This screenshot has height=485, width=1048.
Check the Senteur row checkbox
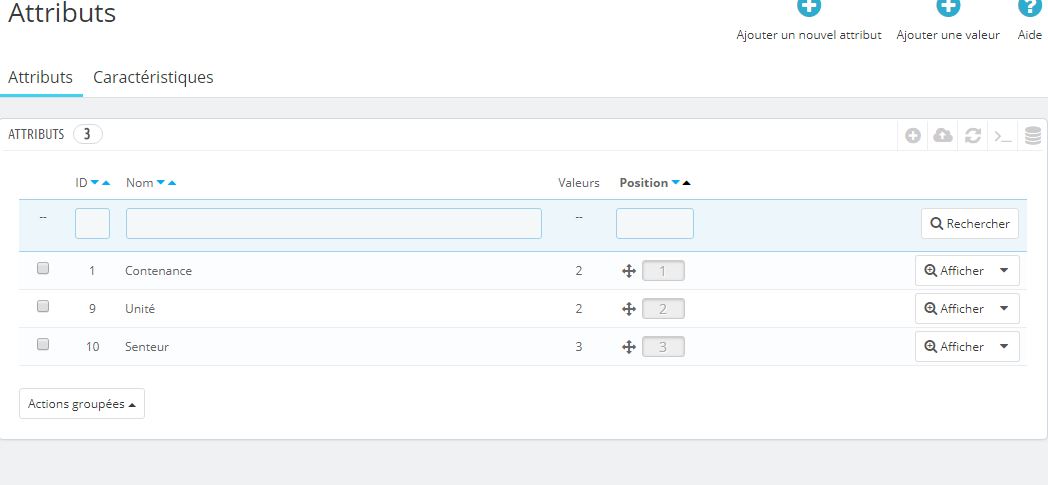43,345
